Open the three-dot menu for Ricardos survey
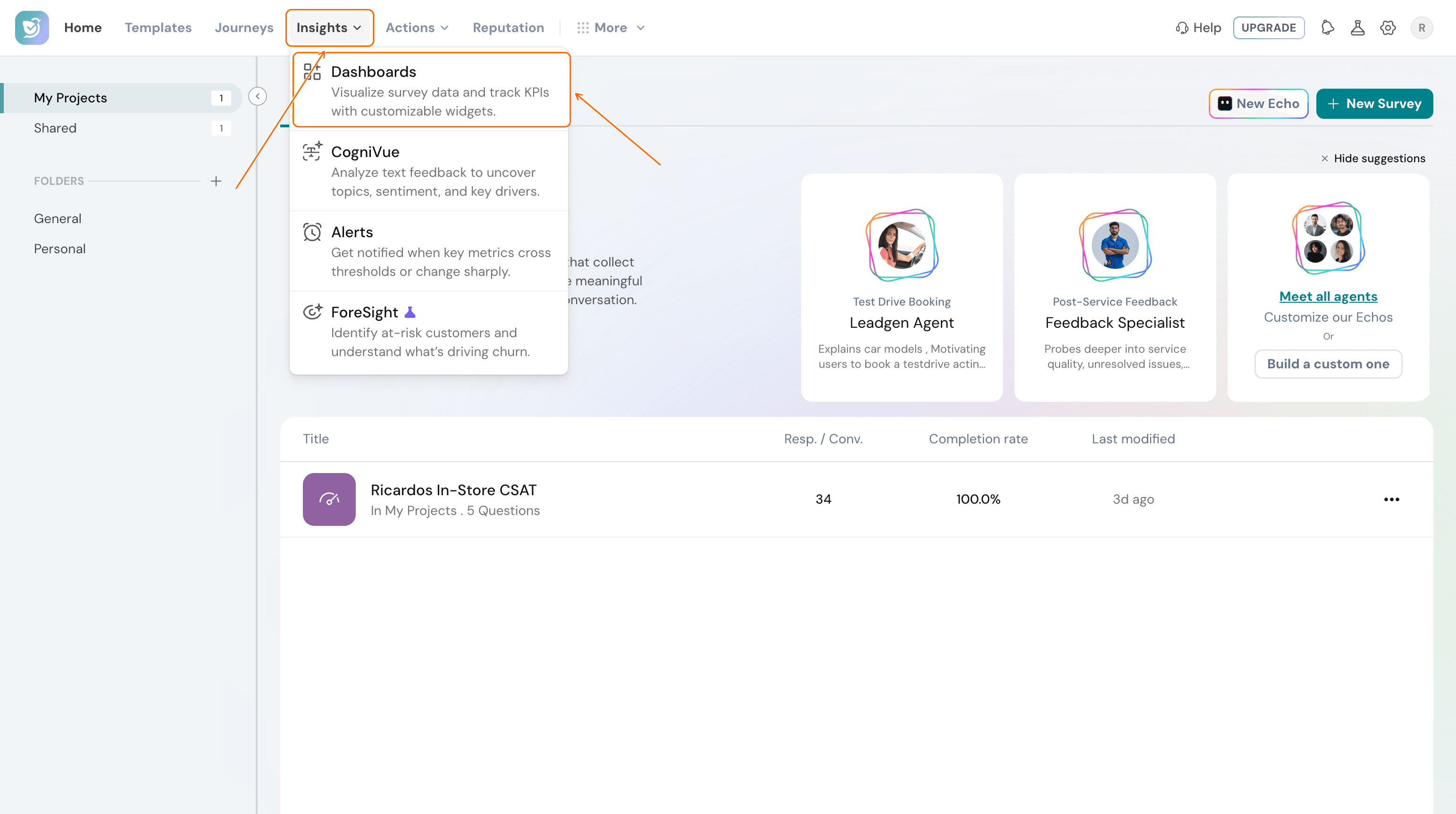 coord(1391,499)
